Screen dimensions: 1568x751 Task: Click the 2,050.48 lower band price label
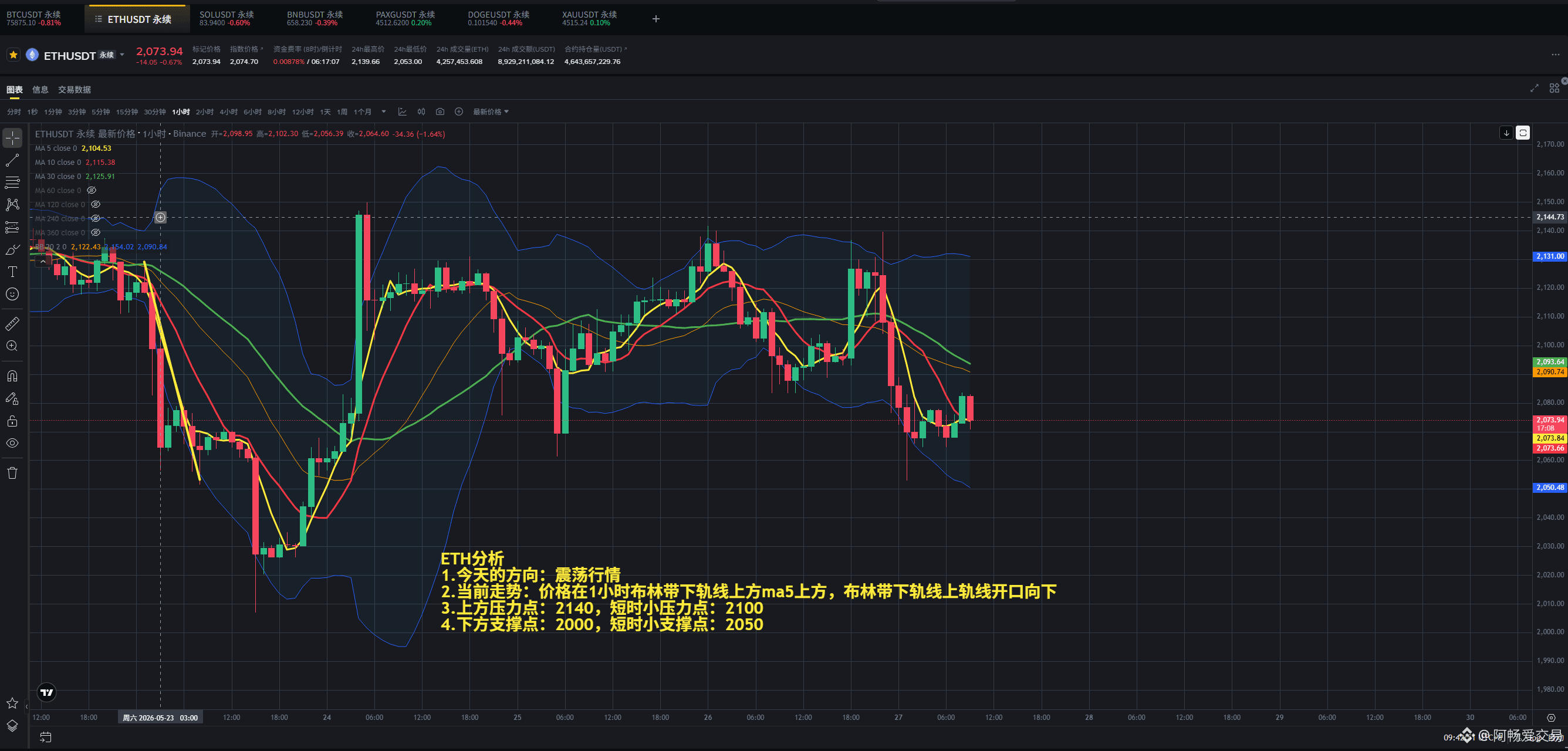(x=1549, y=488)
